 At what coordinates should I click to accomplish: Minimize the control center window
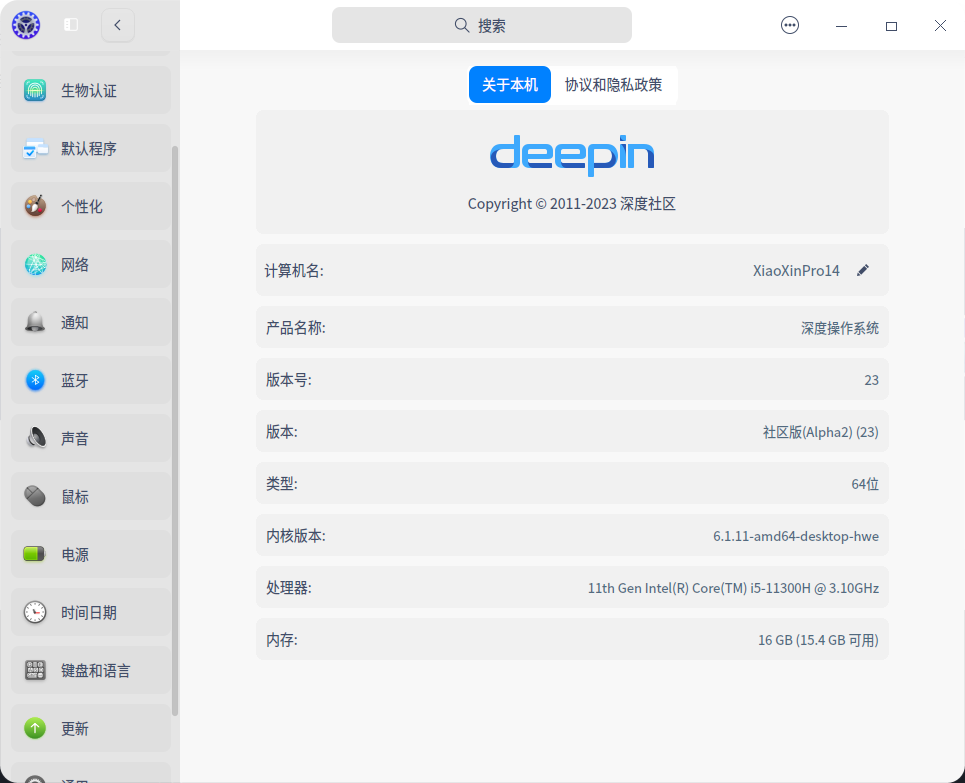click(x=841, y=26)
